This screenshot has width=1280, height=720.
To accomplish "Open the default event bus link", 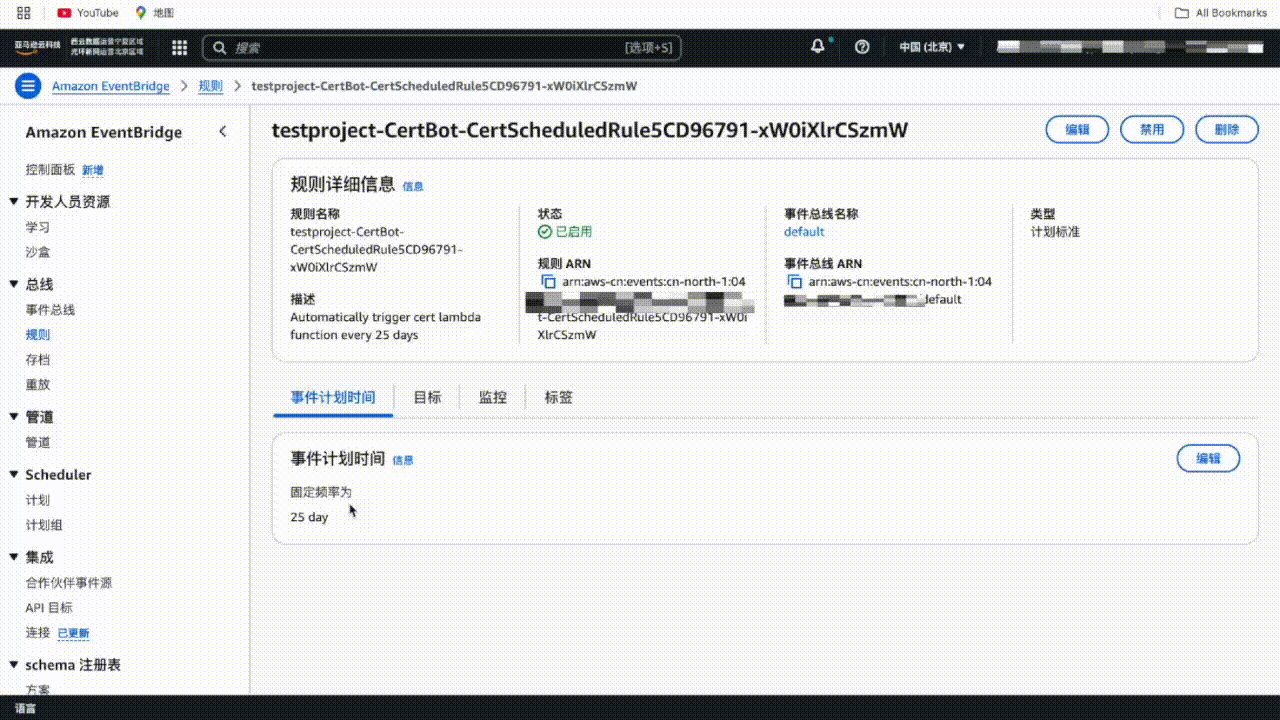I will (x=804, y=232).
